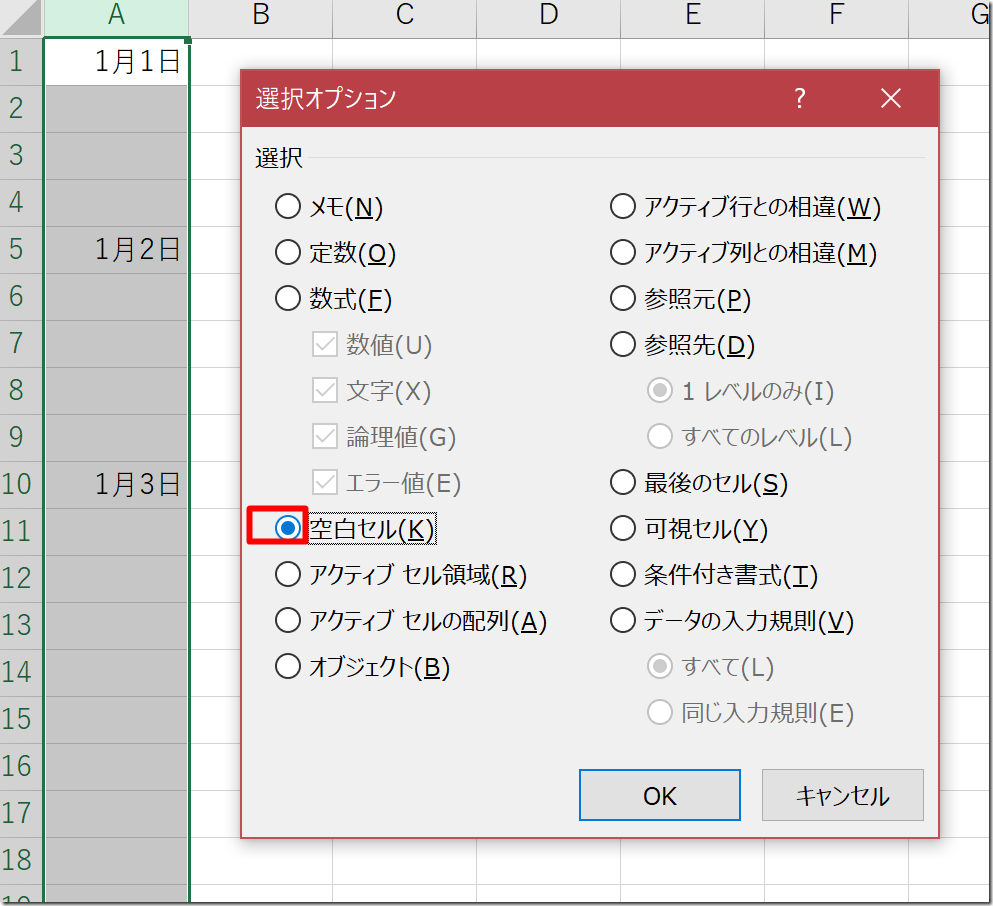Choose アクティブ列との相違(M) option

coord(623,253)
